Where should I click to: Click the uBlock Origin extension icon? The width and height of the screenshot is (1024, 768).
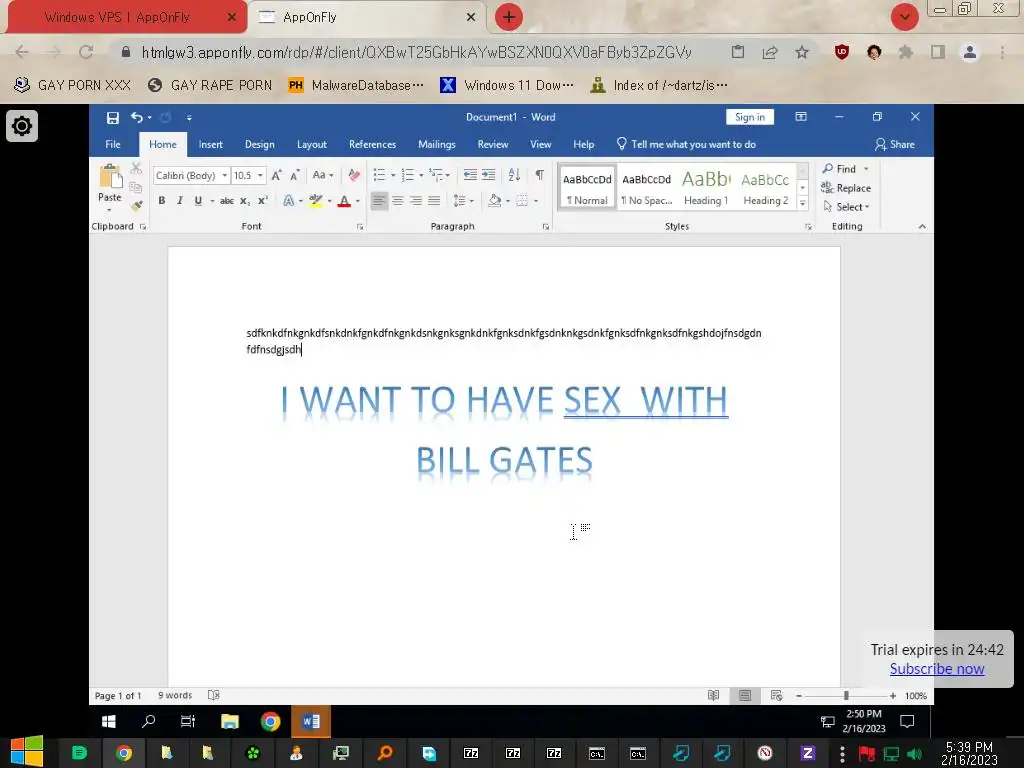[842, 52]
